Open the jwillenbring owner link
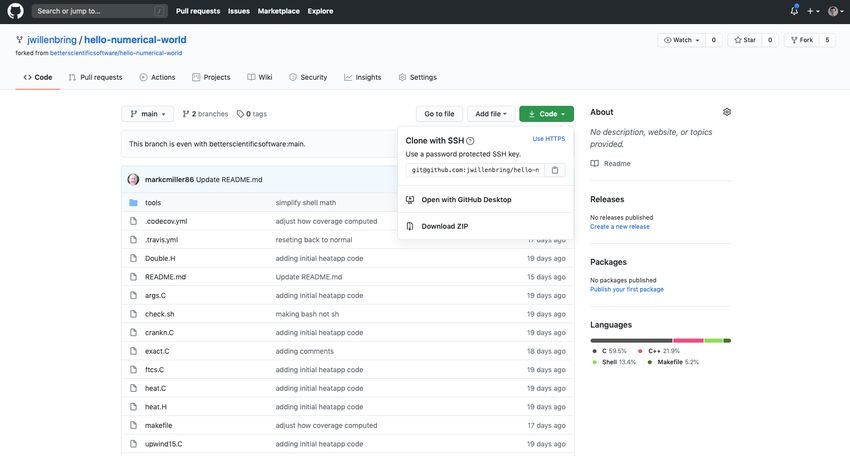850x456 pixels. [x=52, y=40]
